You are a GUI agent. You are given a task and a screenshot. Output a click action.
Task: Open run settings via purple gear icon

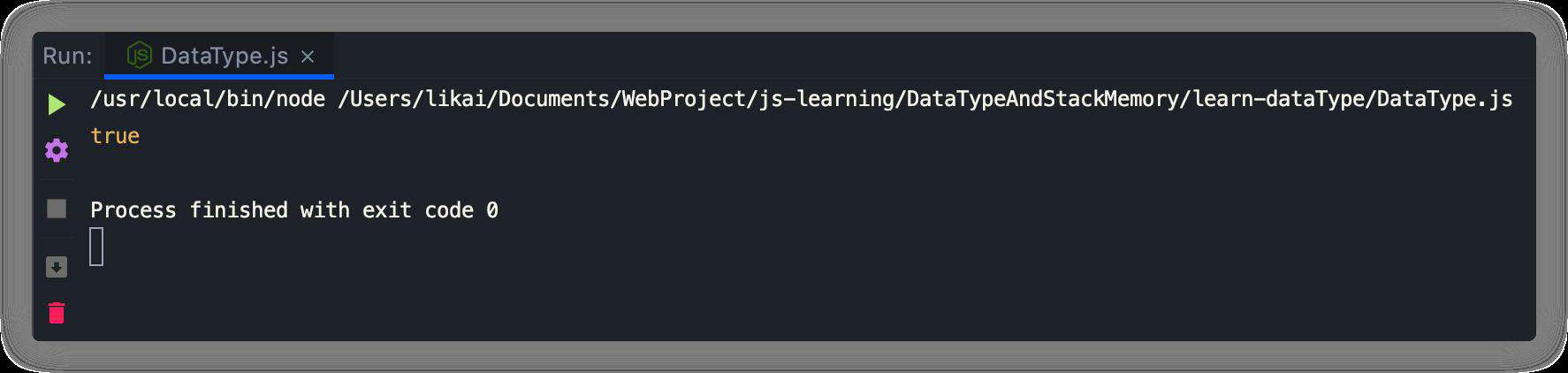tap(57, 150)
